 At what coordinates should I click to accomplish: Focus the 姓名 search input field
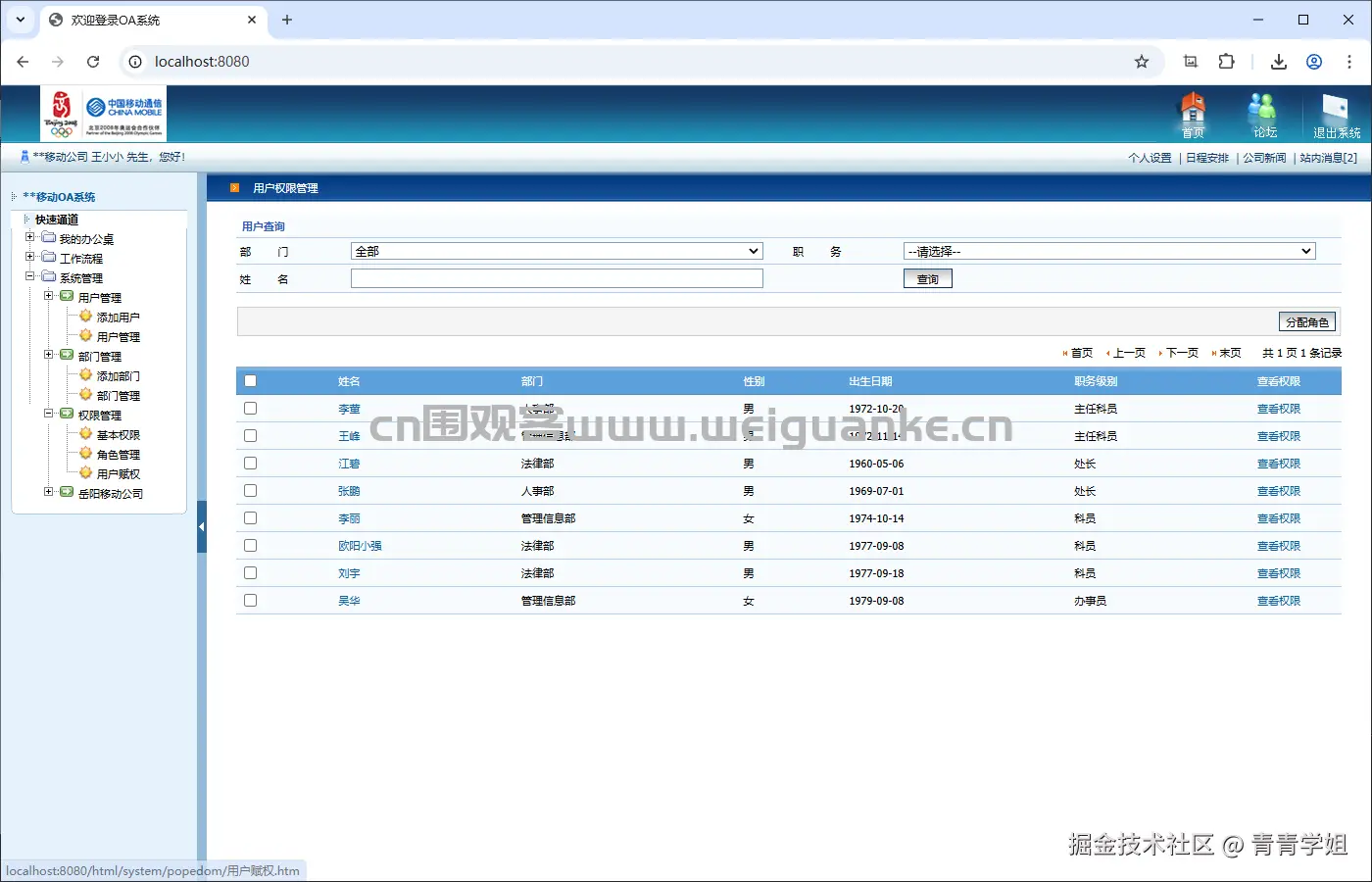click(x=557, y=279)
